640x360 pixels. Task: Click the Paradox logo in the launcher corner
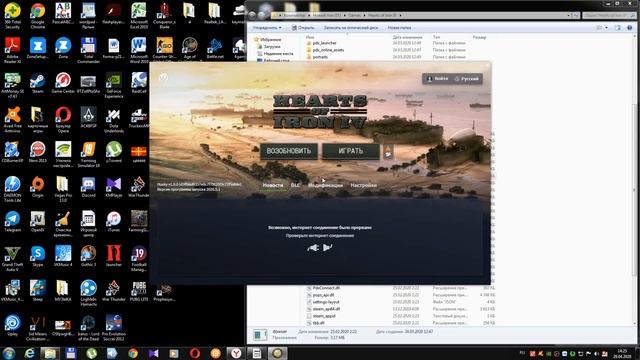163,77
